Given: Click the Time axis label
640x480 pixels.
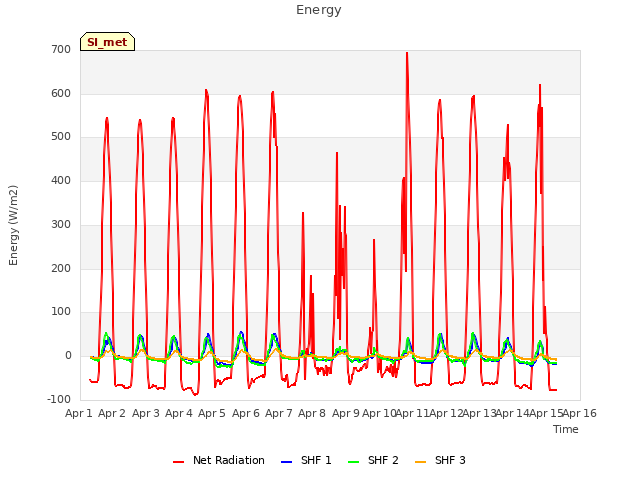Looking at the screenshot, I should click(x=566, y=429).
